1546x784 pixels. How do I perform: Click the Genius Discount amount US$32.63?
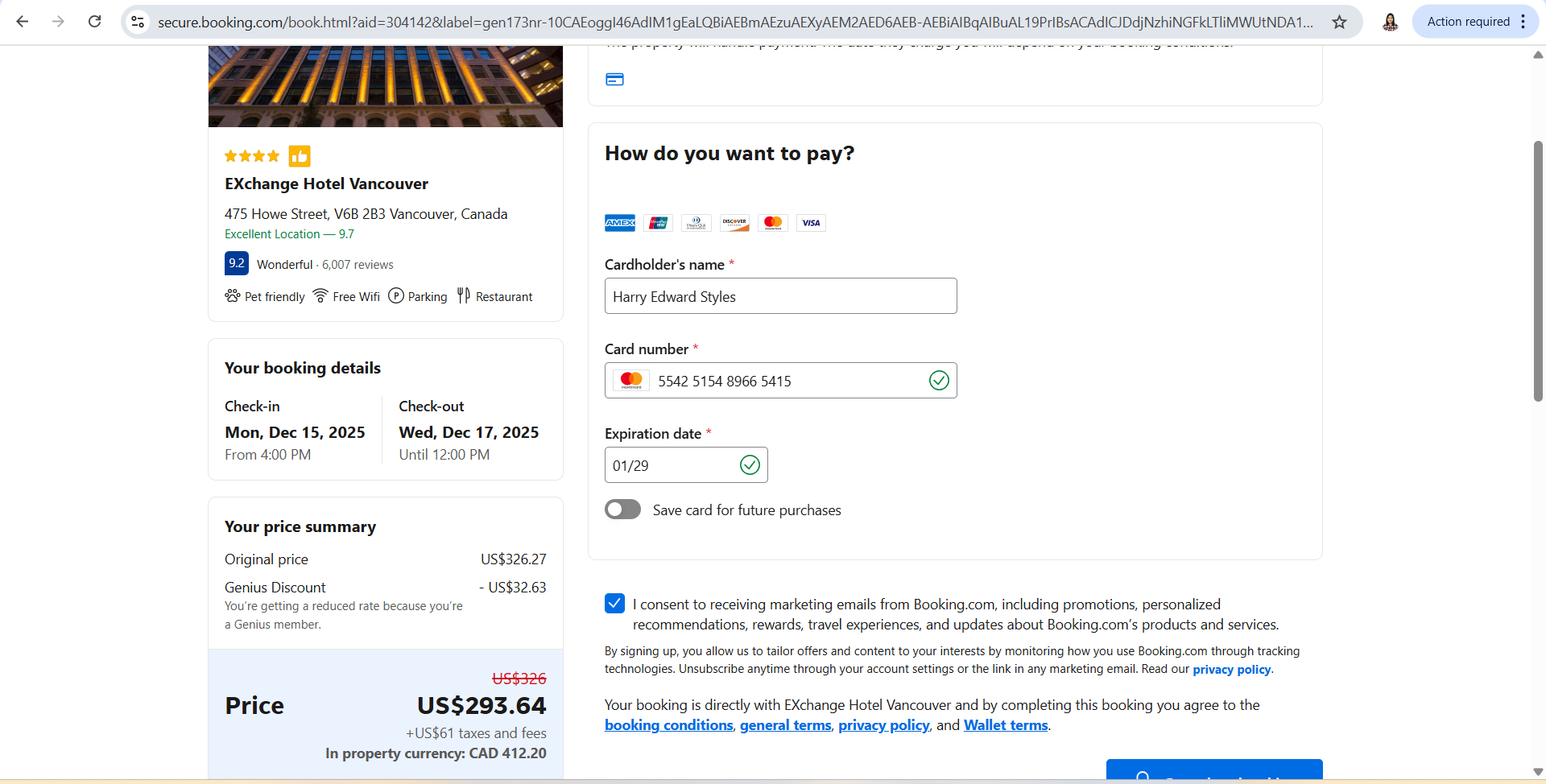click(513, 588)
